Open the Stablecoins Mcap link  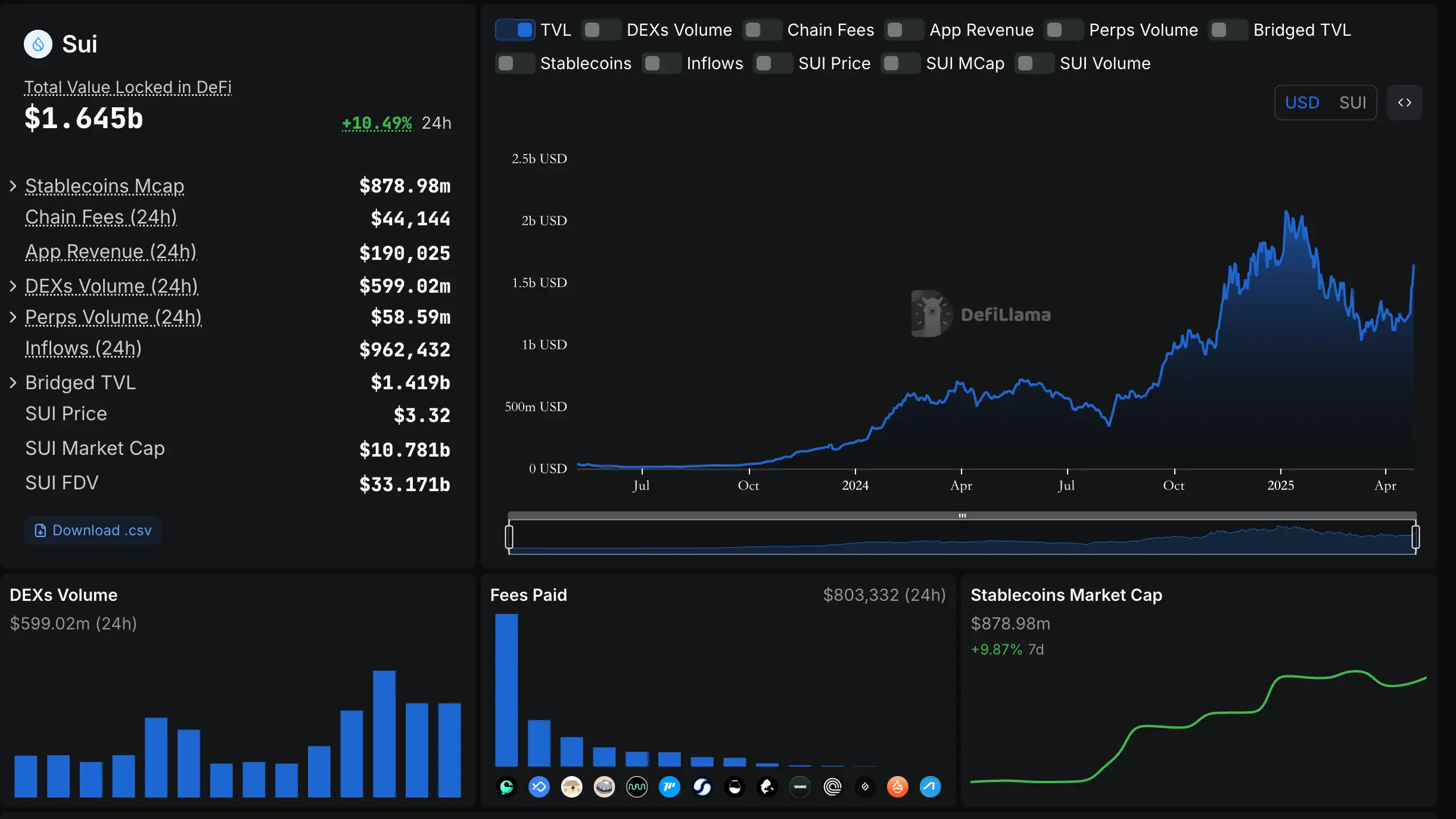pos(105,186)
